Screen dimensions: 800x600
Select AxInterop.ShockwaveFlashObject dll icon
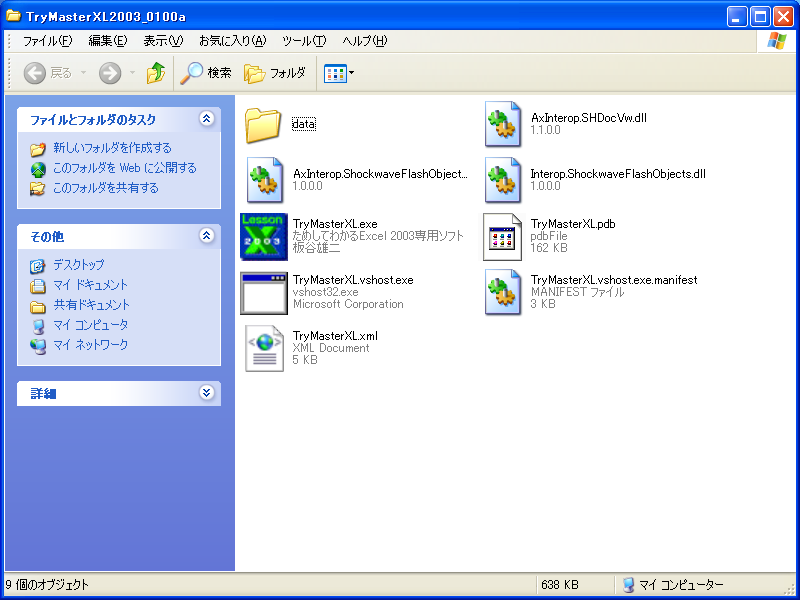coord(264,180)
